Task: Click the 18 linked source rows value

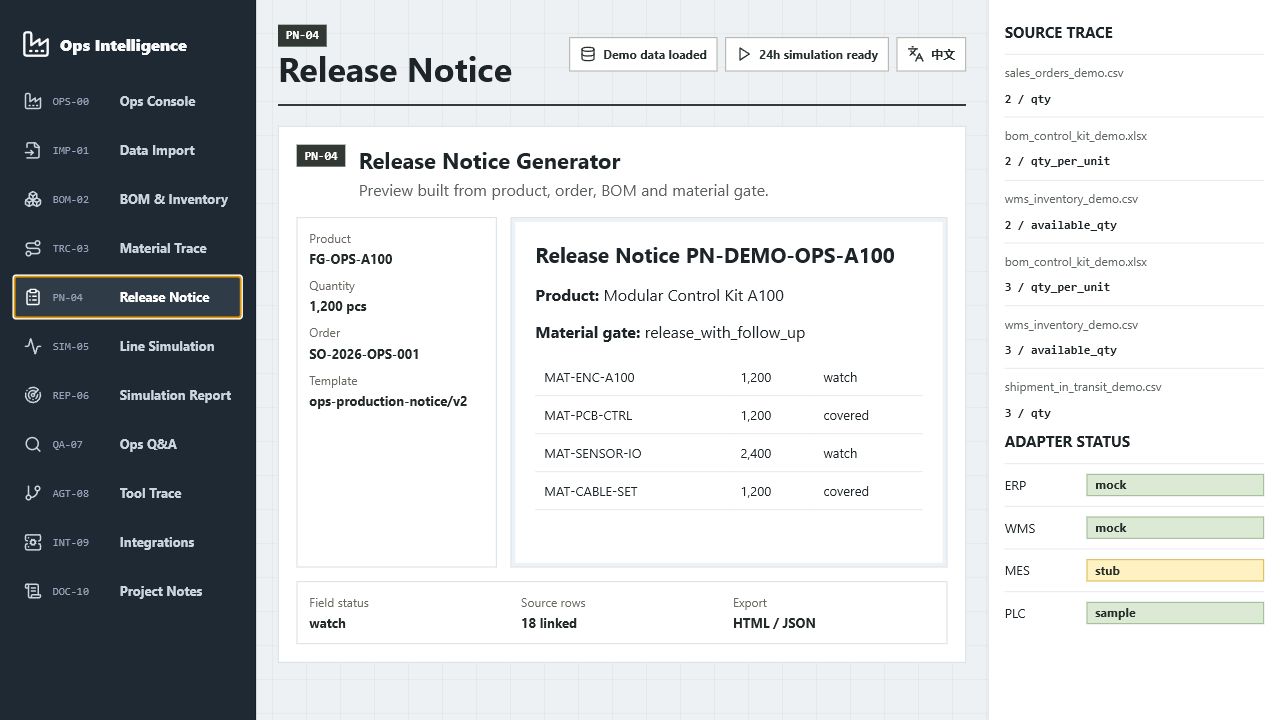Action: [549, 623]
